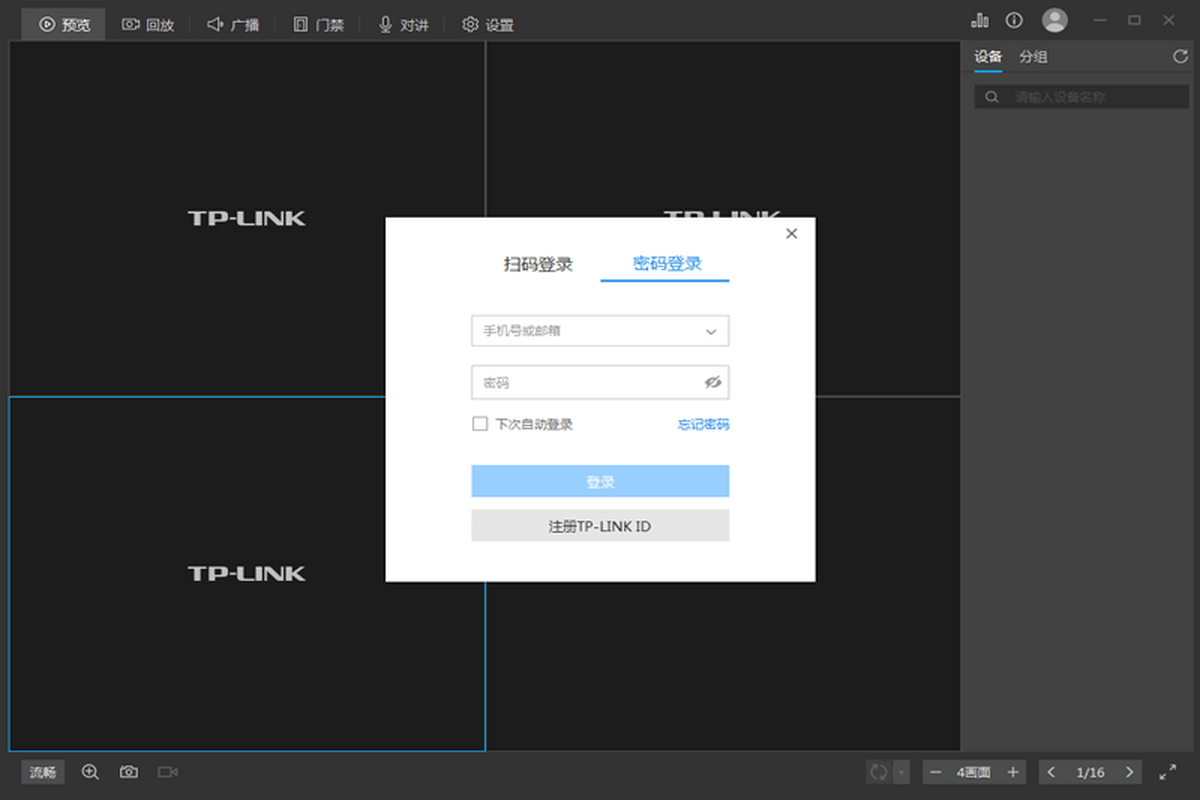Toggle the 流畅 stream quality button
The height and width of the screenshot is (800, 1200).
pyautogui.click(x=43, y=772)
